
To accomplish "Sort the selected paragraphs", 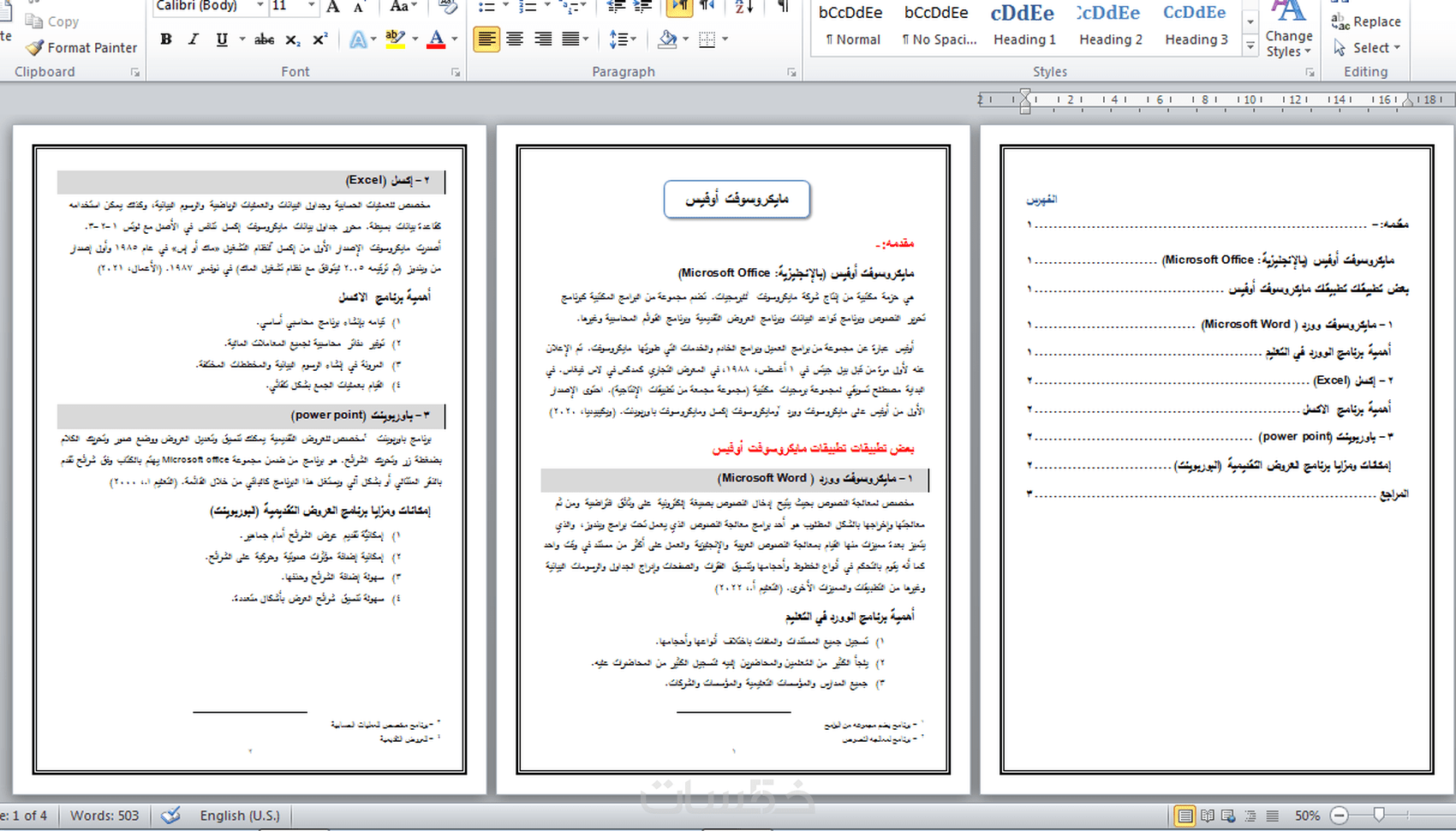I will pos(743,7).
